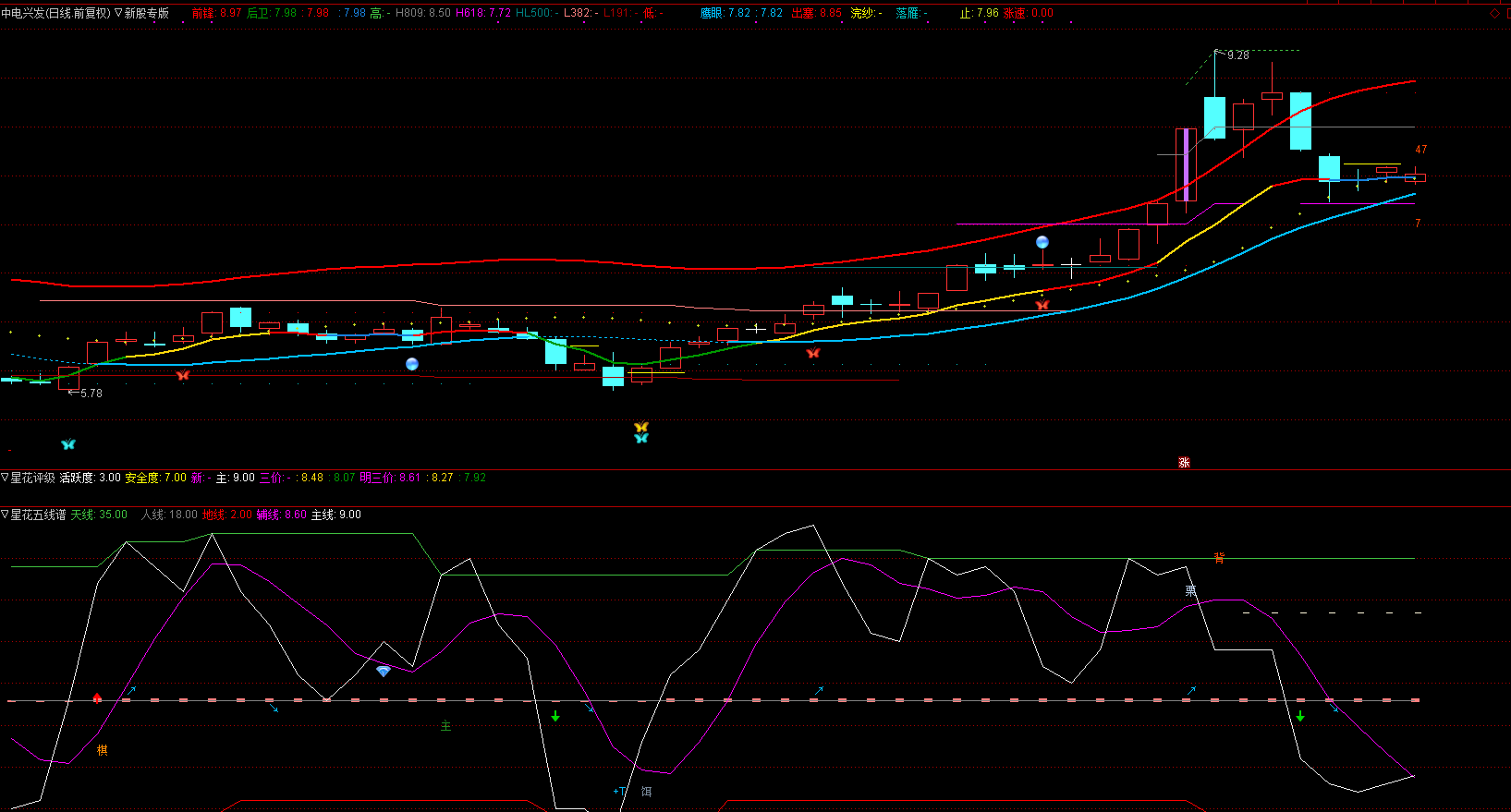Image resolution: width=1511 pixels, height=812 pixels.
Task: Click the L382 readout
Action: (x=580, y=13)
